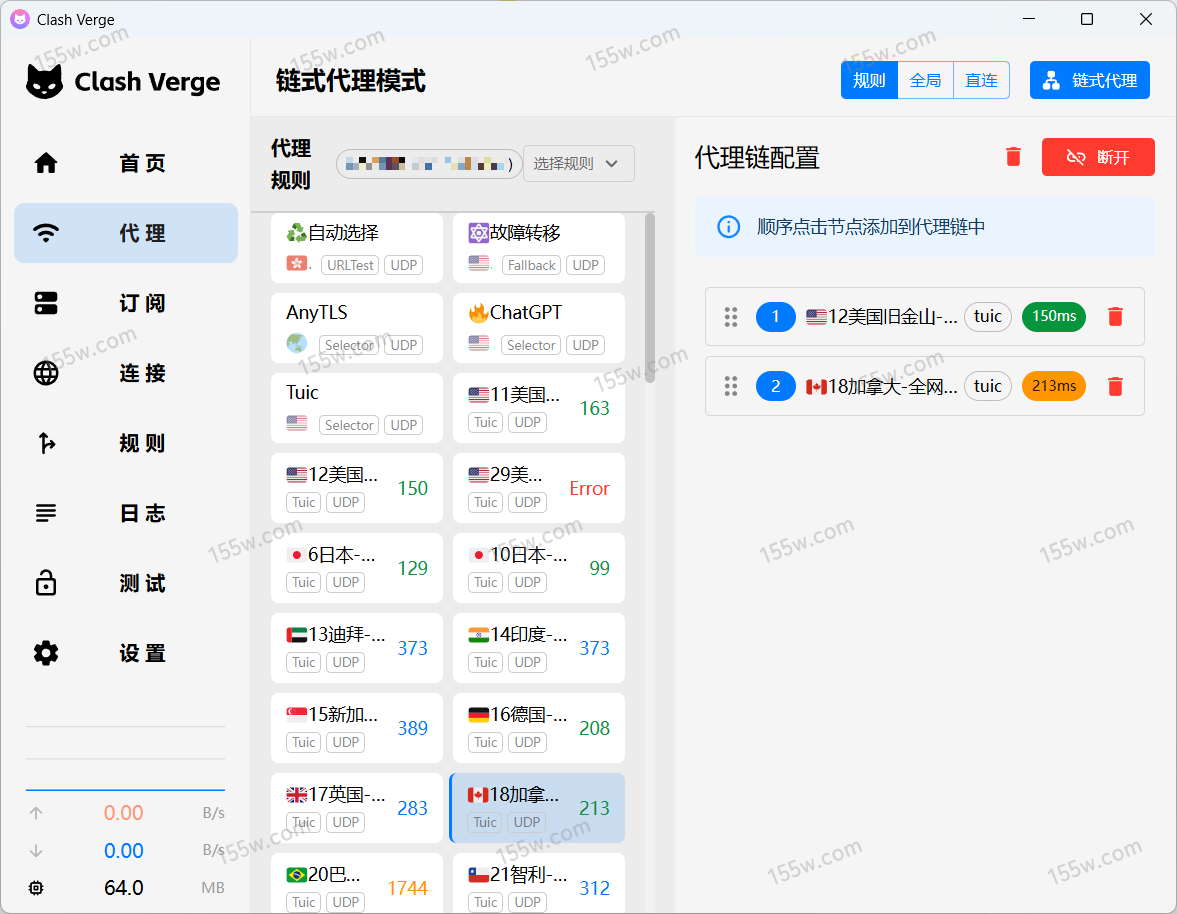This screenshot has width=1177, height=914.
Task: Switch proxy mode to 直连
Action: click(981, 80)
